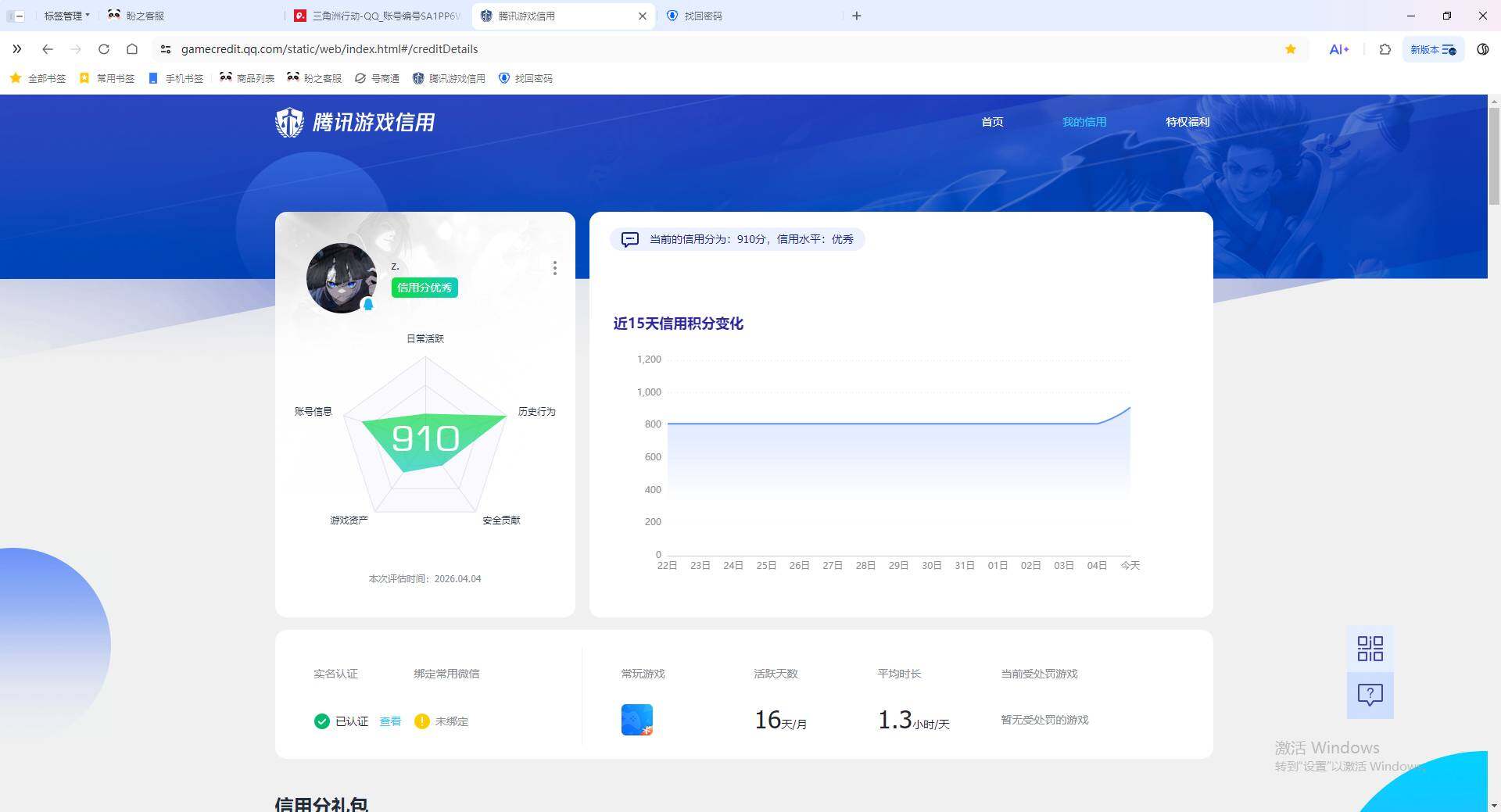Open 全部书签 bookmarks folder
1501x812 pixels.
(x=38, y=78)
